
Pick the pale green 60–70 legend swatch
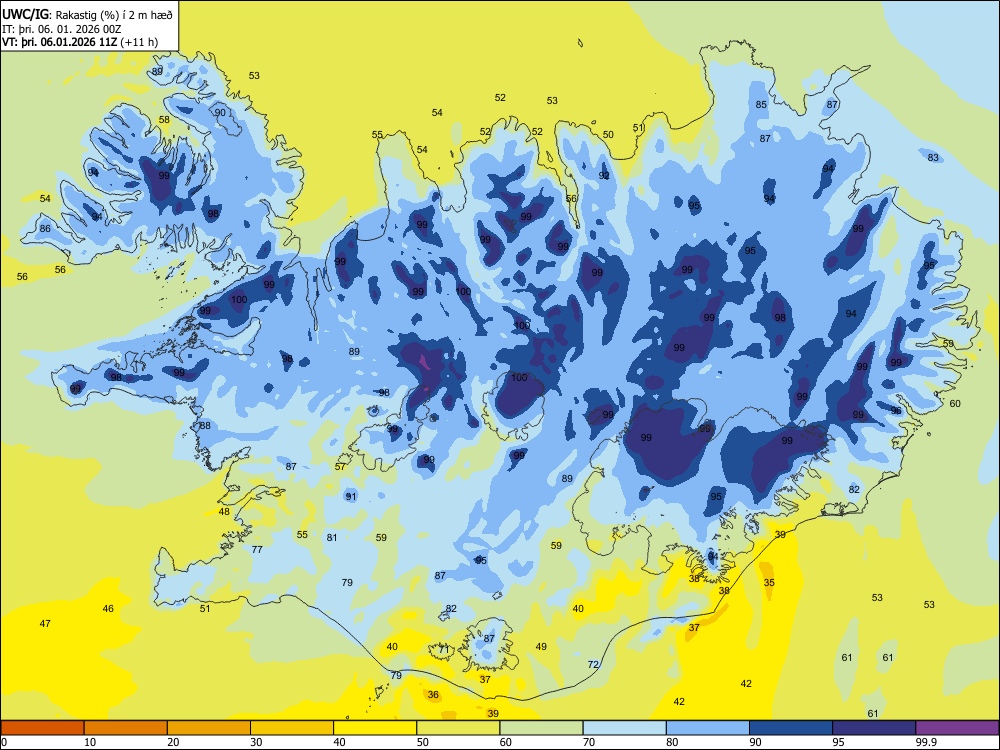[541, 728]
